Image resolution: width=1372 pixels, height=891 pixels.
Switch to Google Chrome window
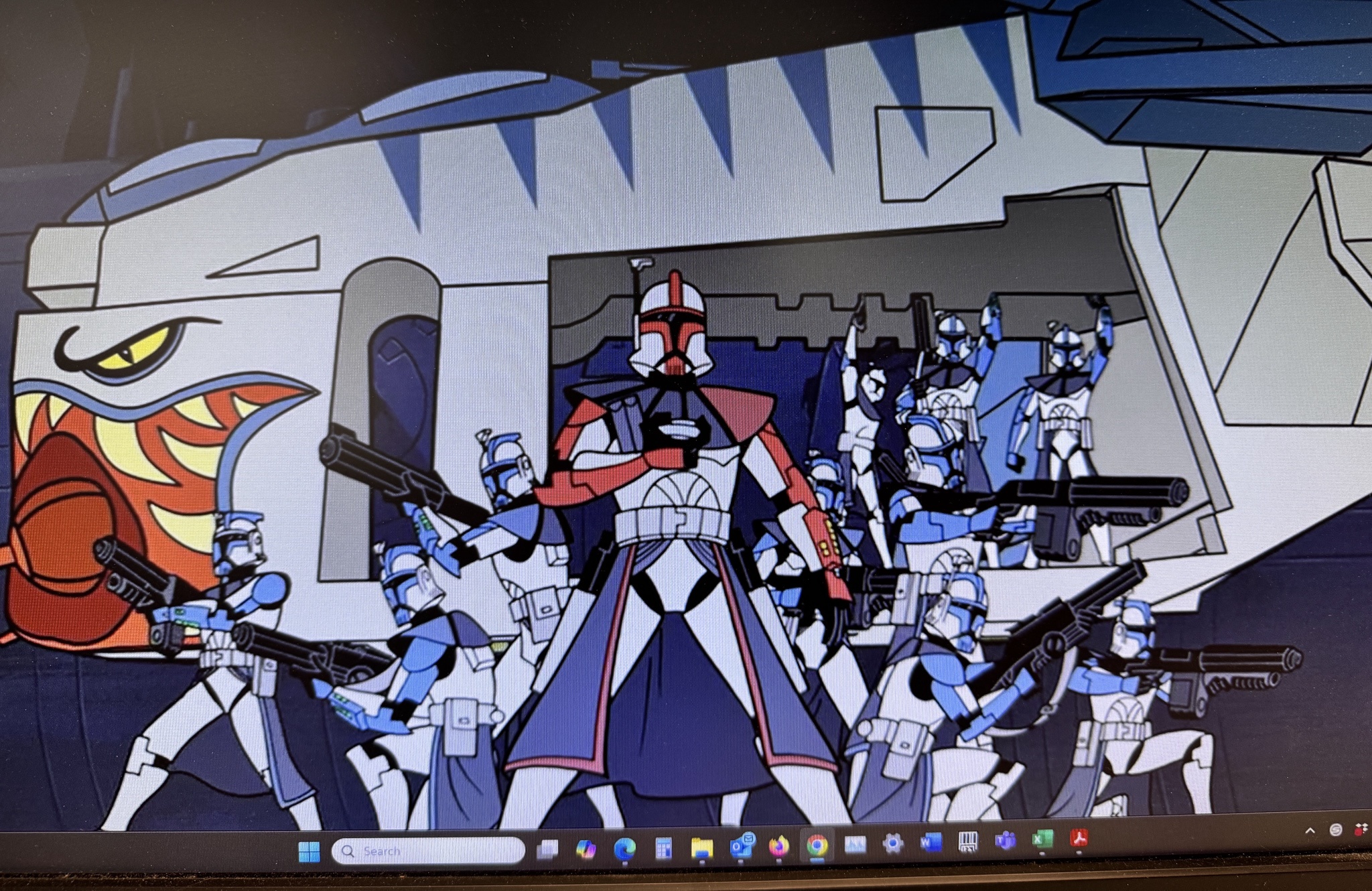(x=817, y=845)
